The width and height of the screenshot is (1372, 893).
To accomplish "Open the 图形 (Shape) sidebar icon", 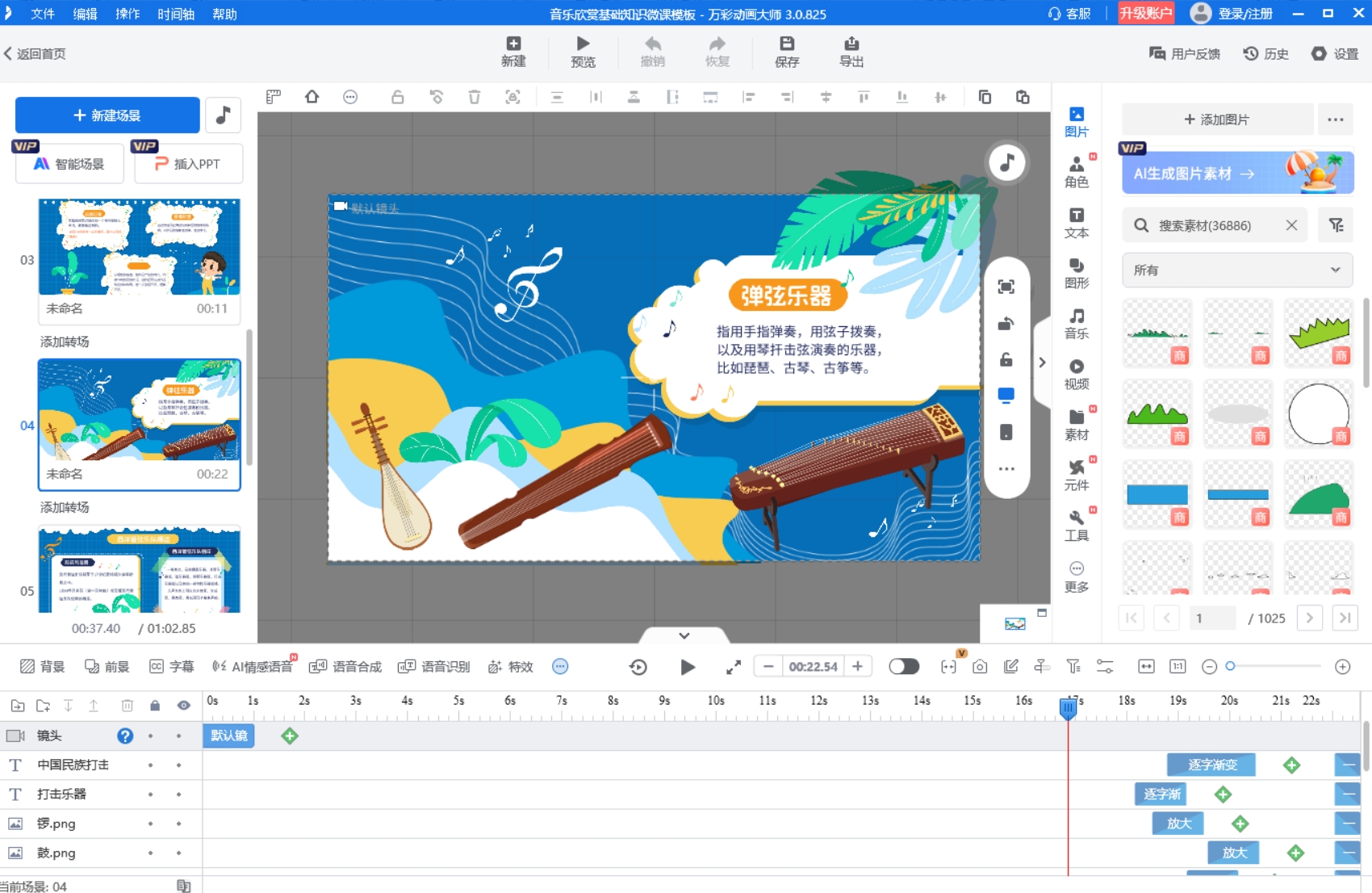I will click(x=1076, y=273).
